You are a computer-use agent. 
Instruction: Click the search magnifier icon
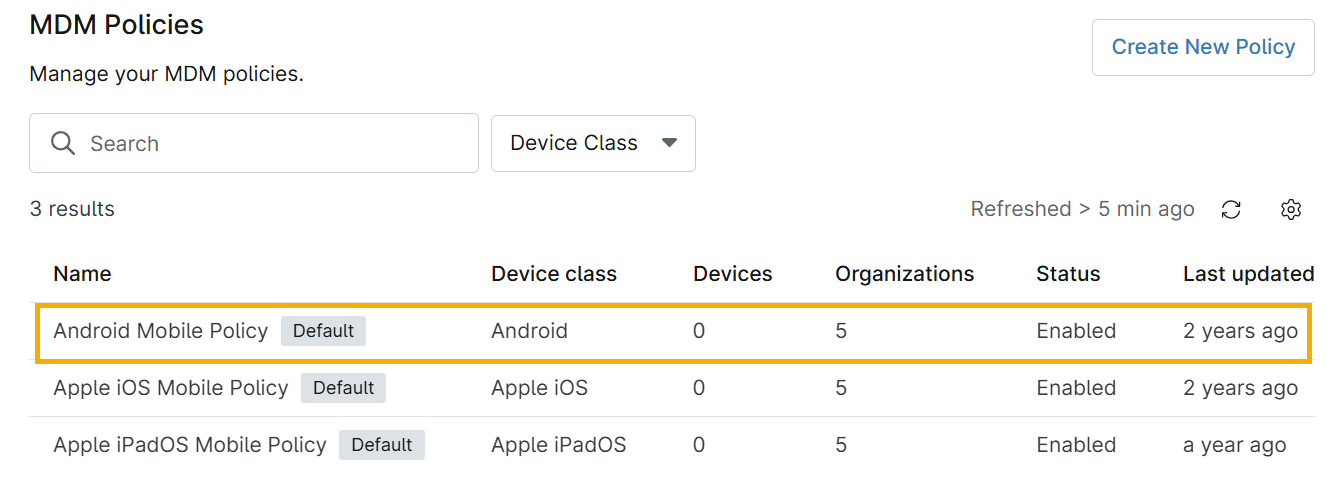coord(63,143)
